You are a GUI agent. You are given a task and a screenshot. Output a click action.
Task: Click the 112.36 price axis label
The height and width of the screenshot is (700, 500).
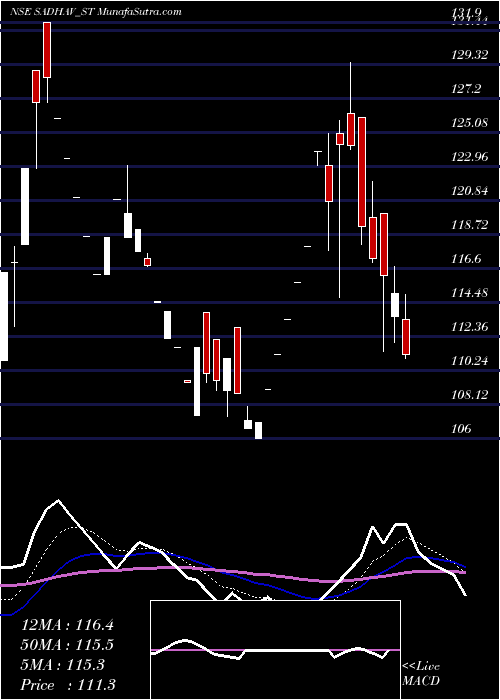click(470, 327)
